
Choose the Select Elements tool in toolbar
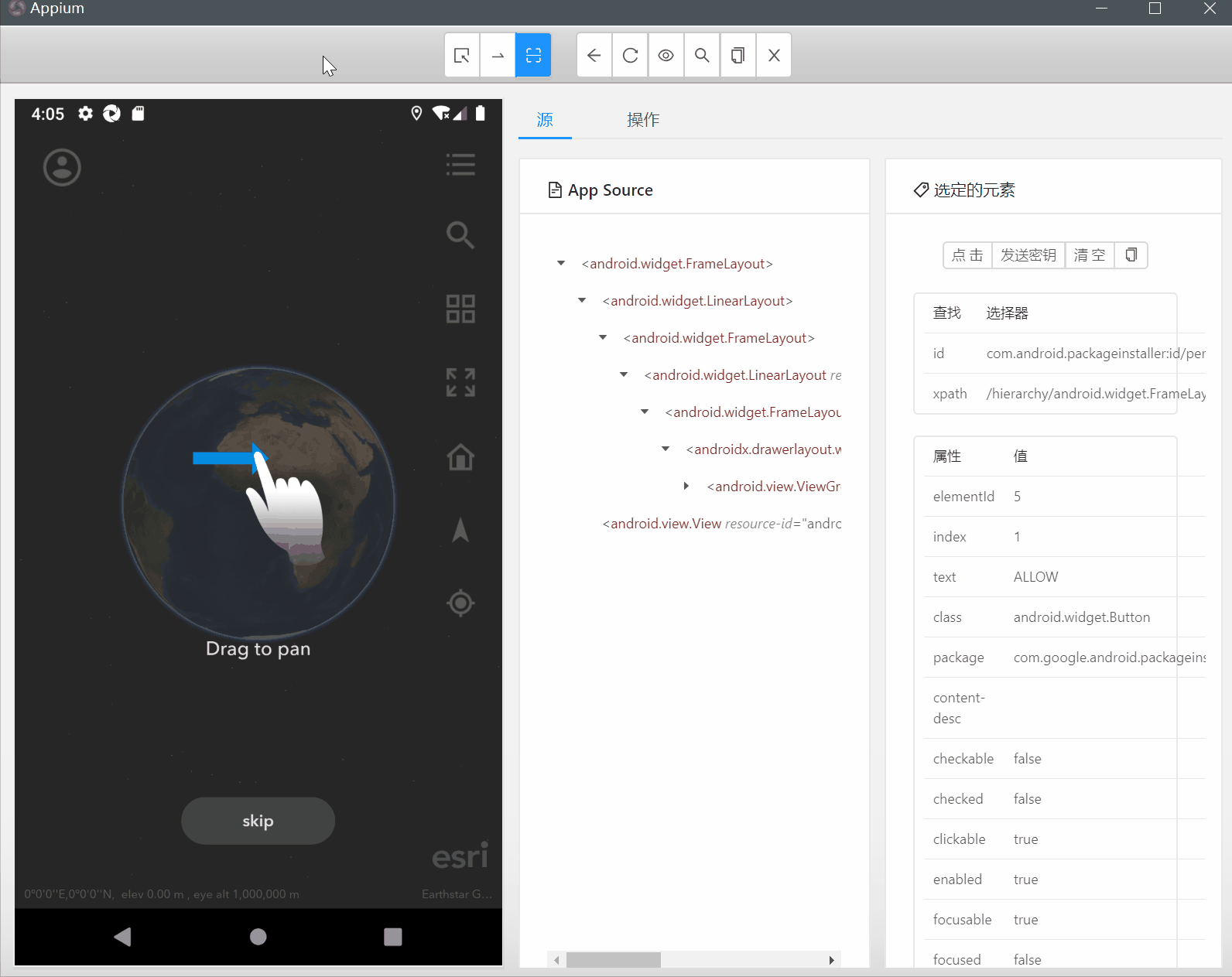coord(462,55)
